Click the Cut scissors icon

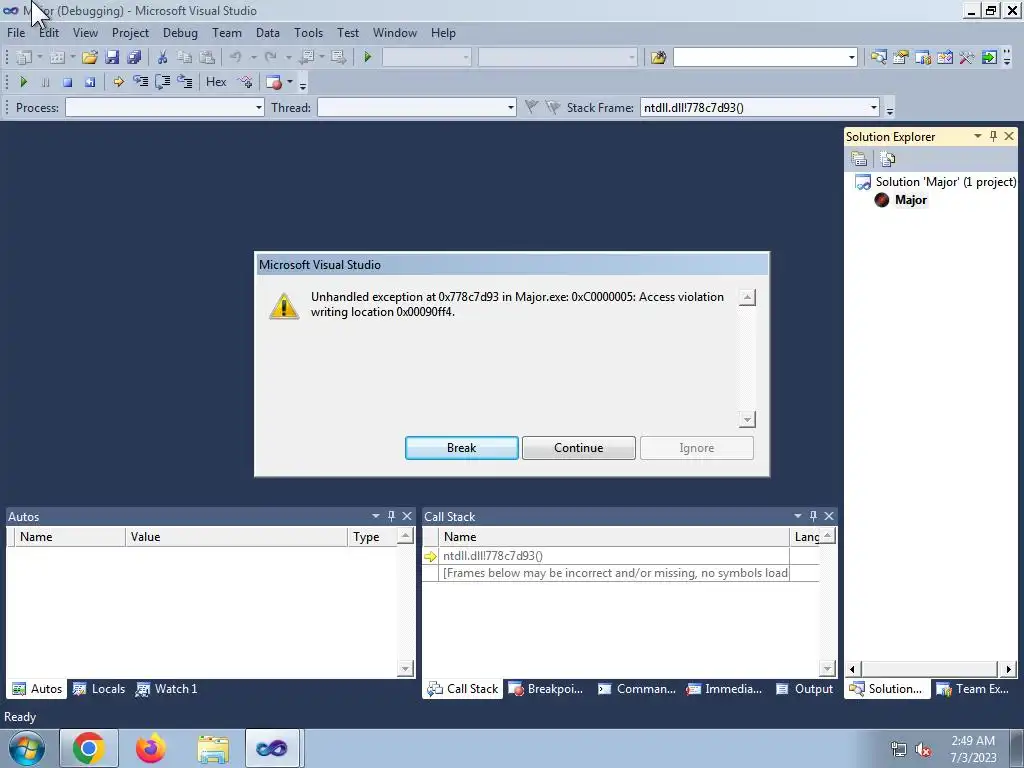(163, 57)
